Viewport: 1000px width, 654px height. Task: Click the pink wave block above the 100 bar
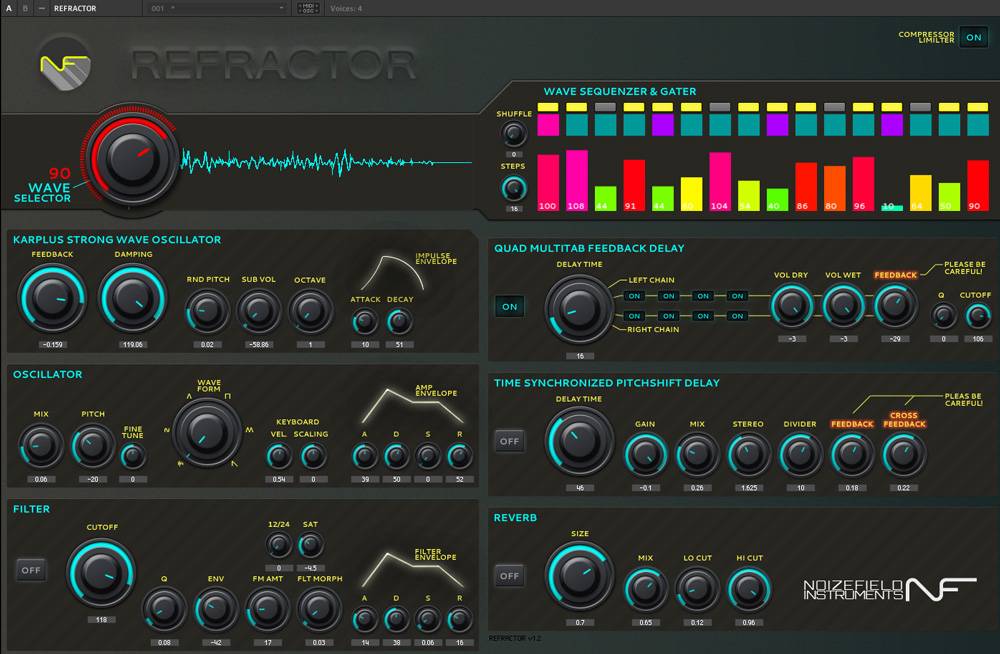point(548,125)
